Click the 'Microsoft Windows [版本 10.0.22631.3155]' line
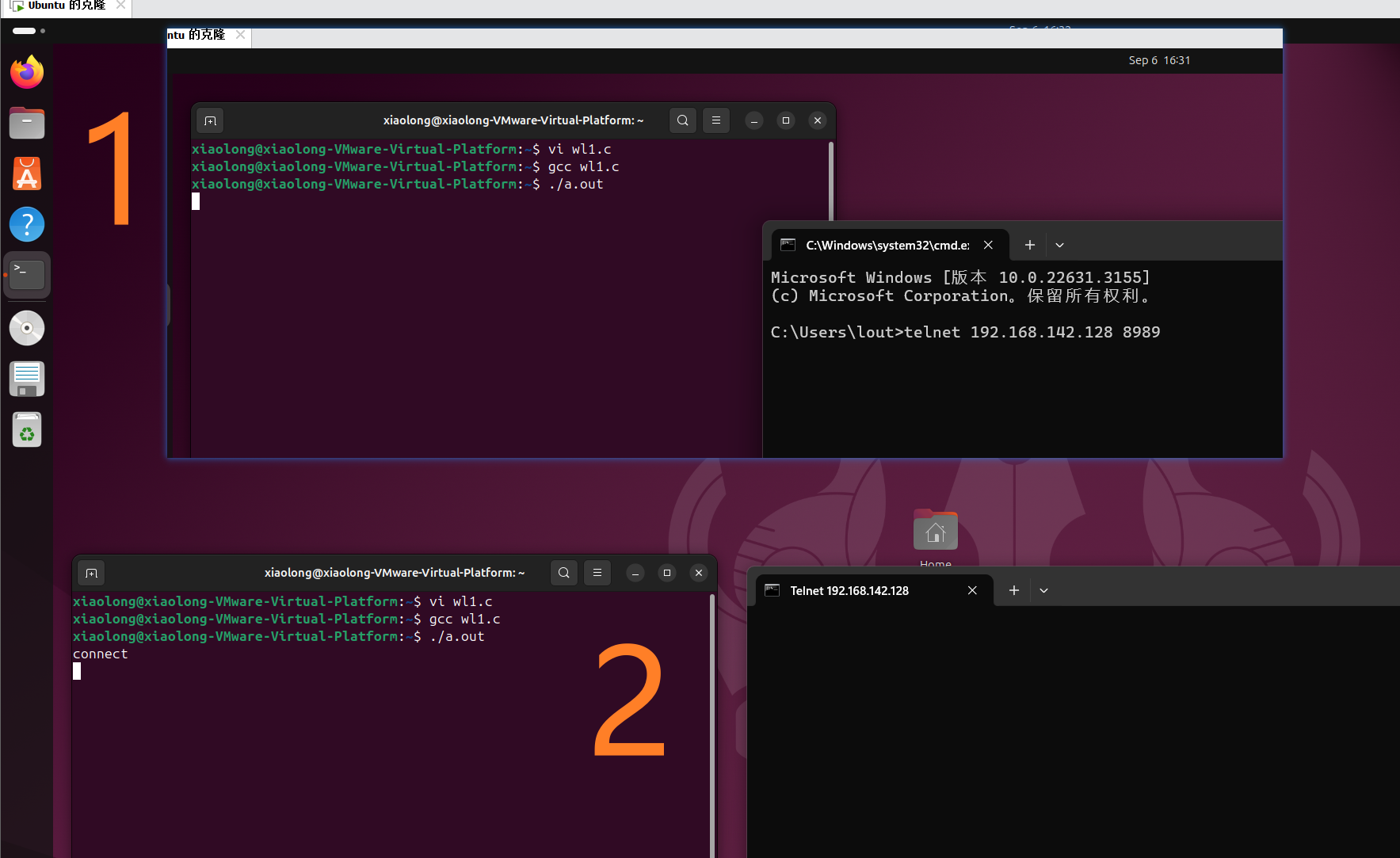Viewport: 1400px width, 858px height. pos(960,277)
